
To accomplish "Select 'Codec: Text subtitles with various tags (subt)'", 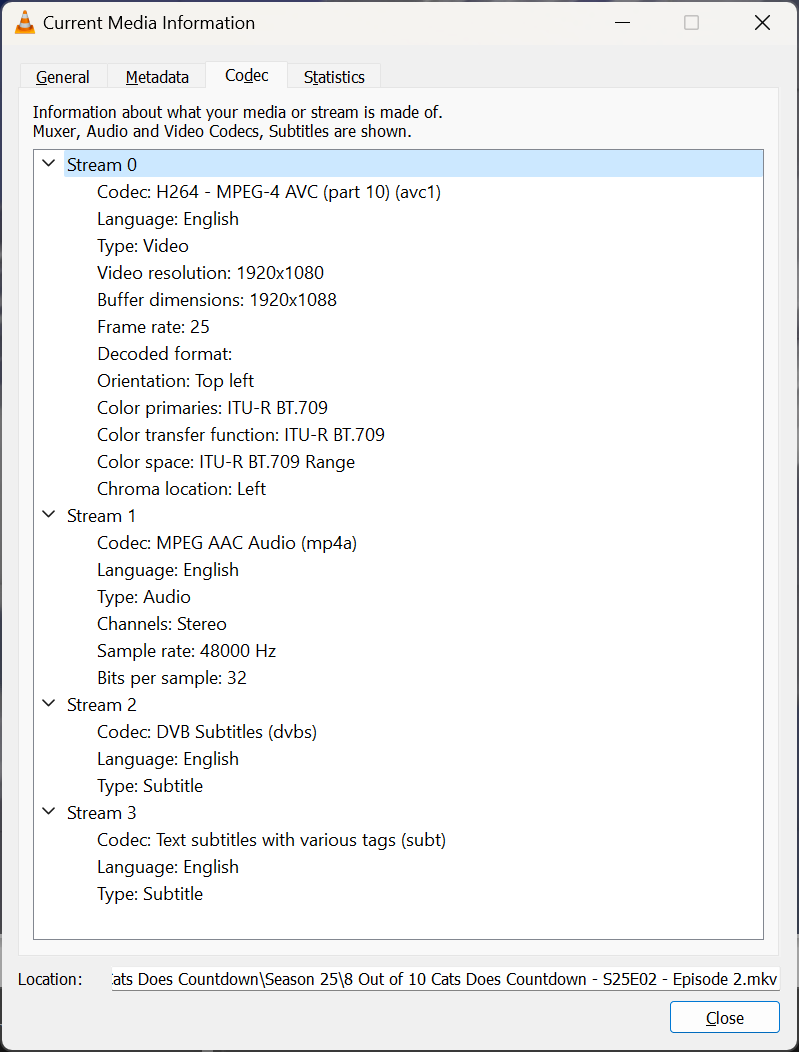I will click(271, 839).
